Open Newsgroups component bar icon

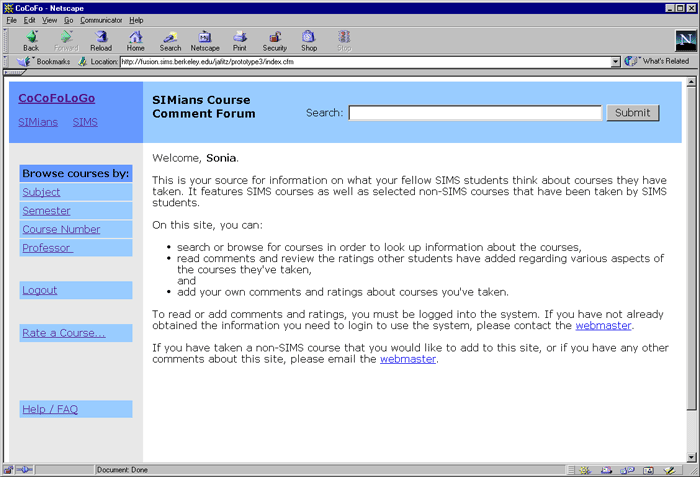click(627, 470)
